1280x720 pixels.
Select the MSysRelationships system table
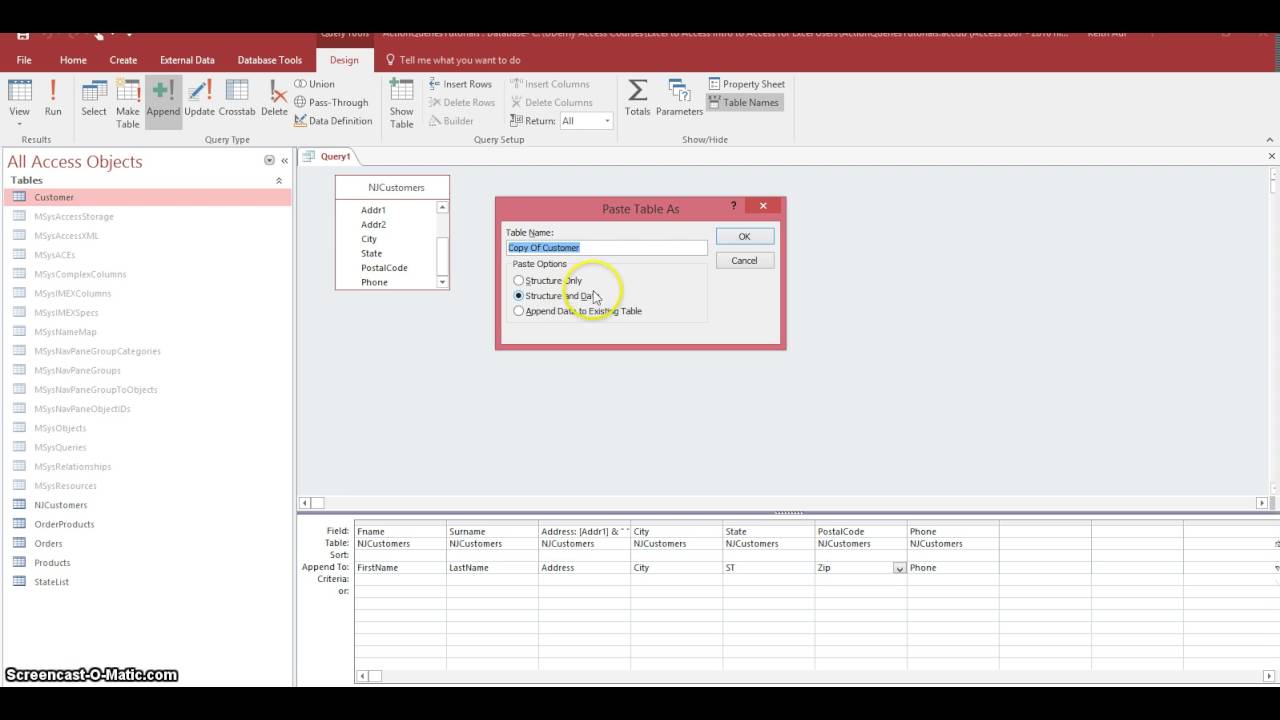148,466
